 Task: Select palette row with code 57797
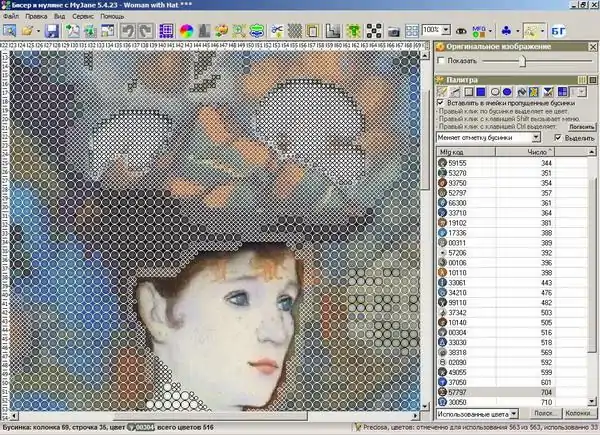[512, 392]
